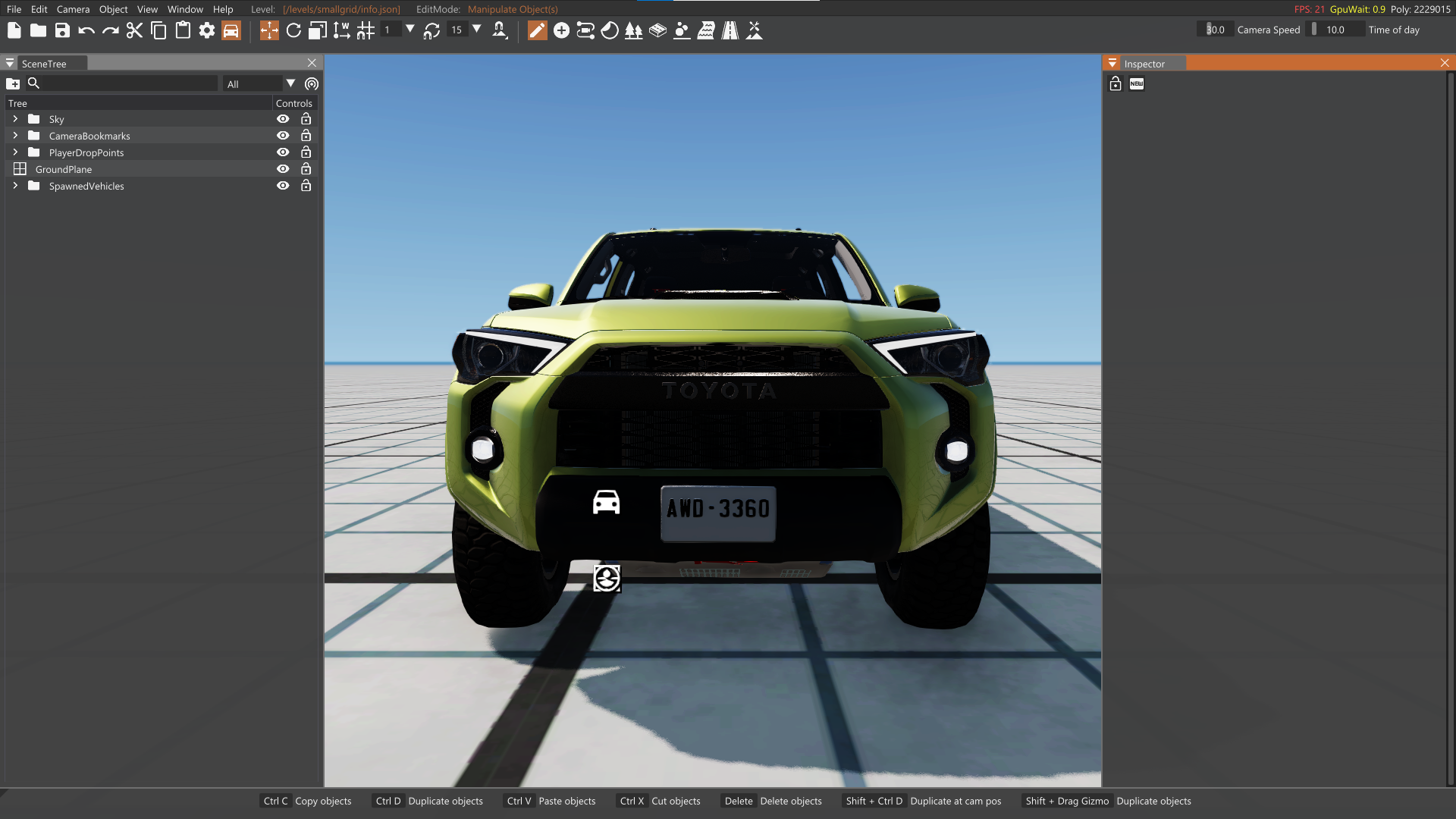Open the Inspector panel dropdown triangle
1456x819 pixels.
coord(1112,63)
